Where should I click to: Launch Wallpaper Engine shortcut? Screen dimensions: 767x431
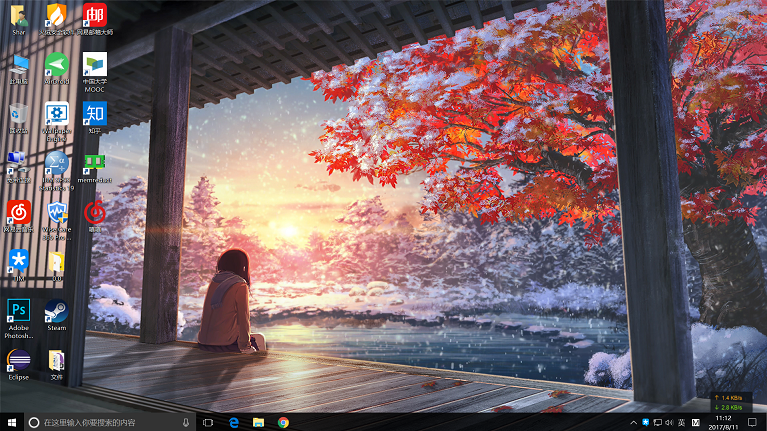(x=56, y=121)
